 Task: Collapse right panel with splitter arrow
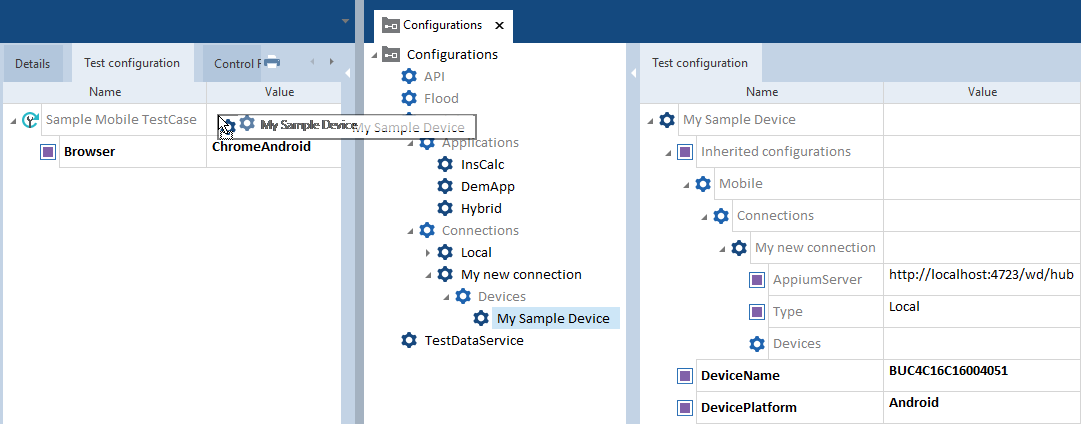coord(633,72)
